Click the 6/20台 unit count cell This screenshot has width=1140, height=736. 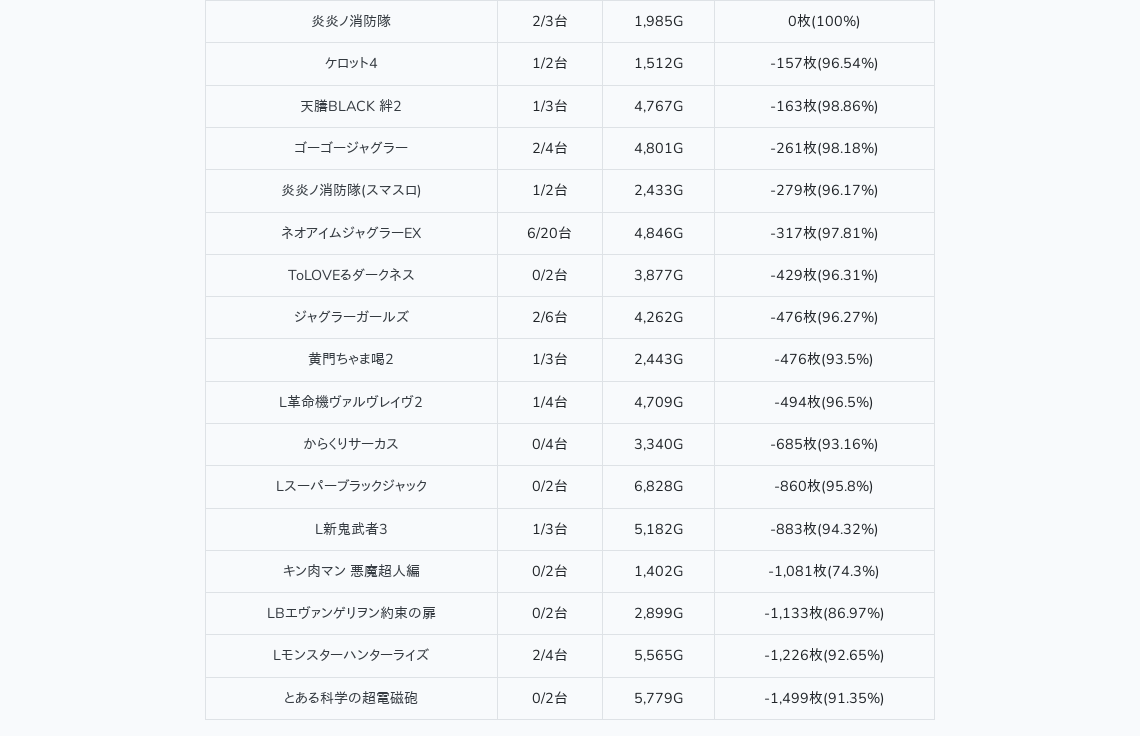[549, 233]
